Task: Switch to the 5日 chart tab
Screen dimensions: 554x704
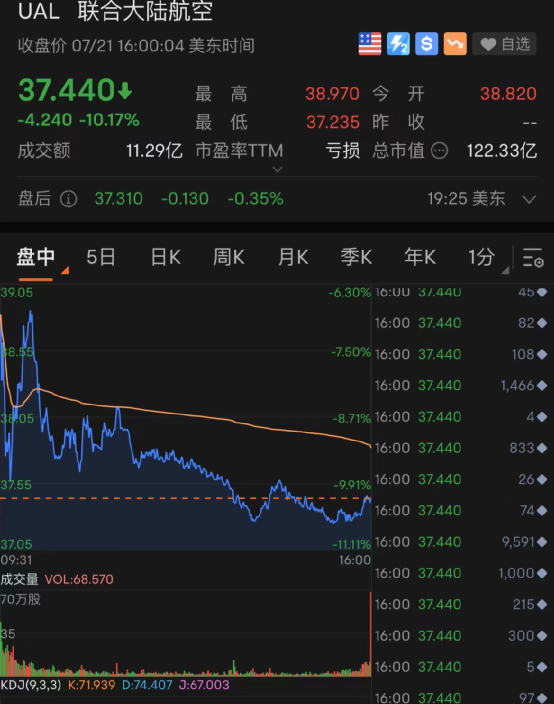Action: coord(101,257)
